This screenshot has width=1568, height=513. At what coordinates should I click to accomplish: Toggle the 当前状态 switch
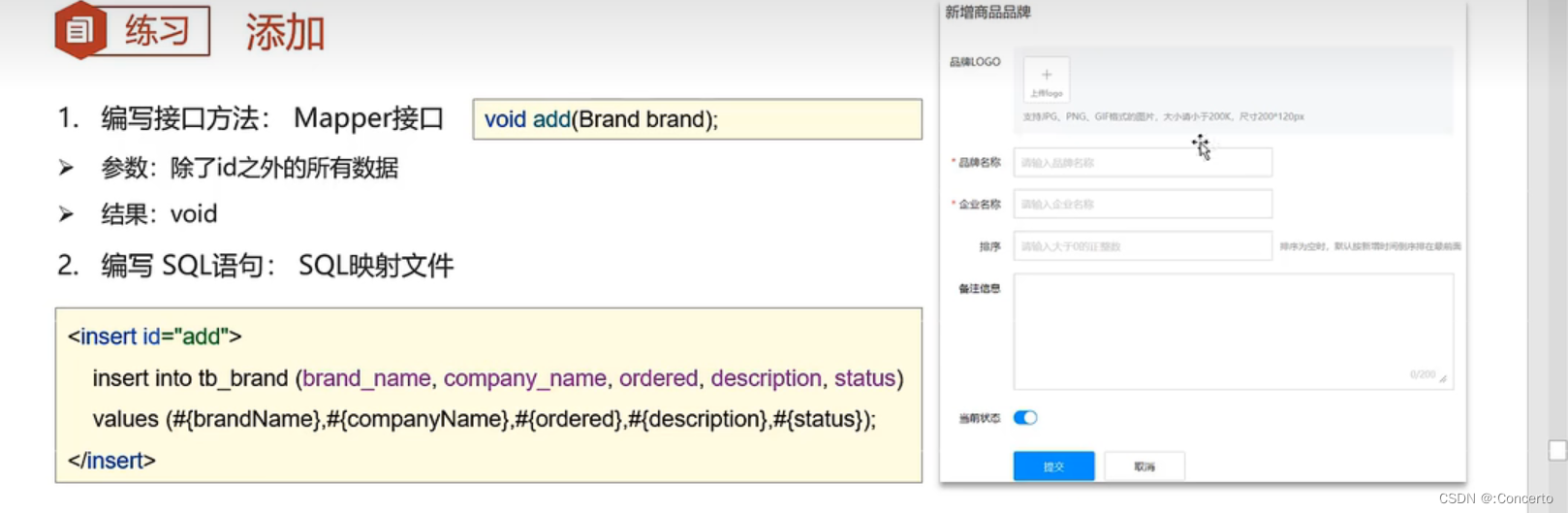(x=1025, y=418)
